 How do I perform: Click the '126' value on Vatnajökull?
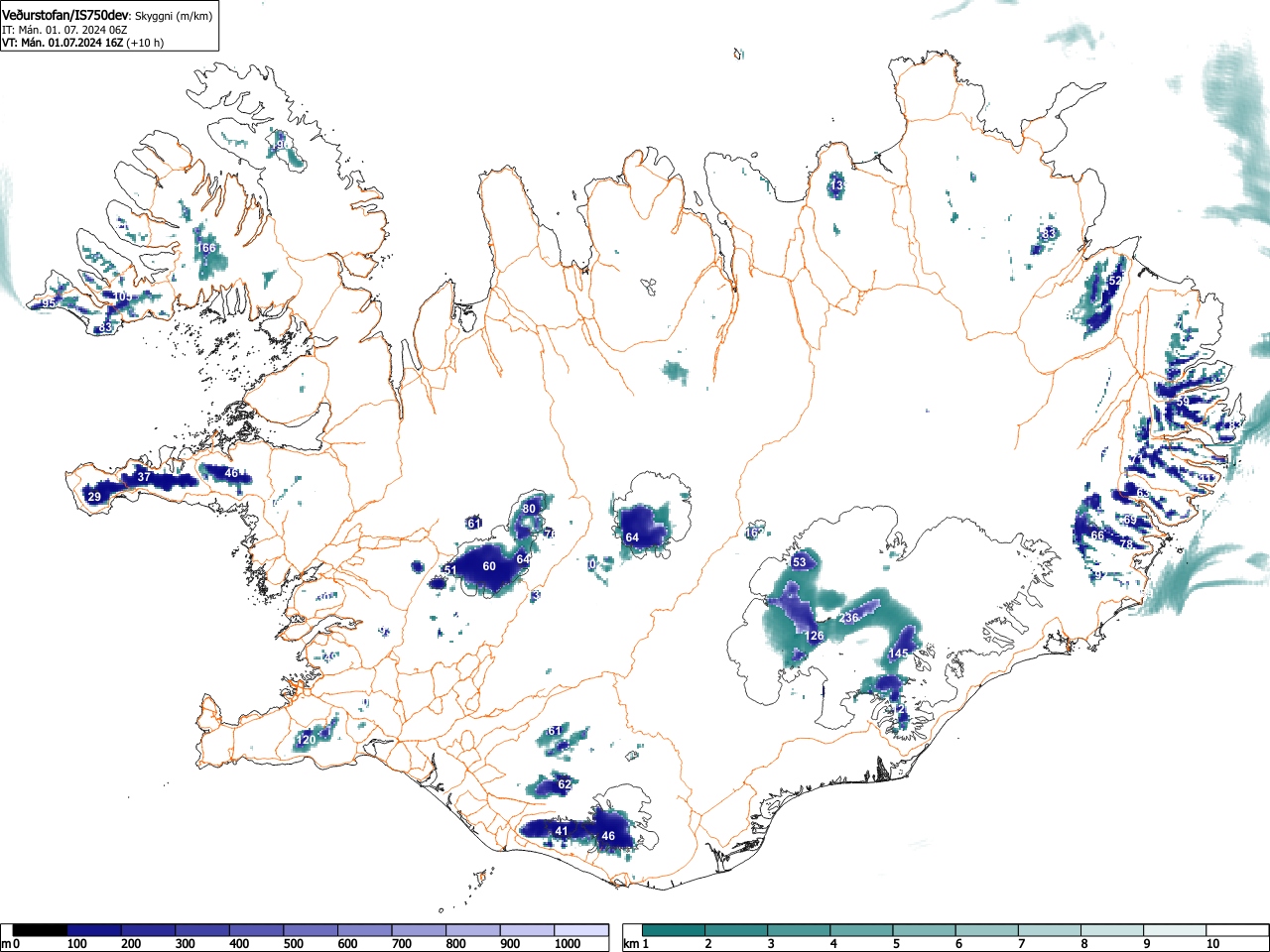815,636
